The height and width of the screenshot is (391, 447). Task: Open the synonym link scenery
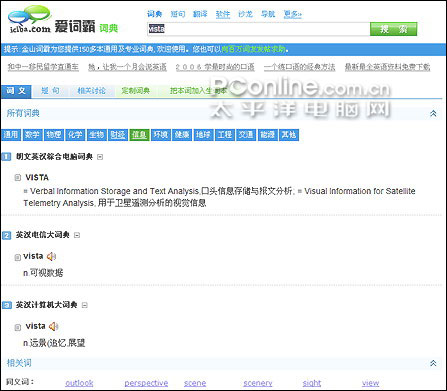coord(258,383)
